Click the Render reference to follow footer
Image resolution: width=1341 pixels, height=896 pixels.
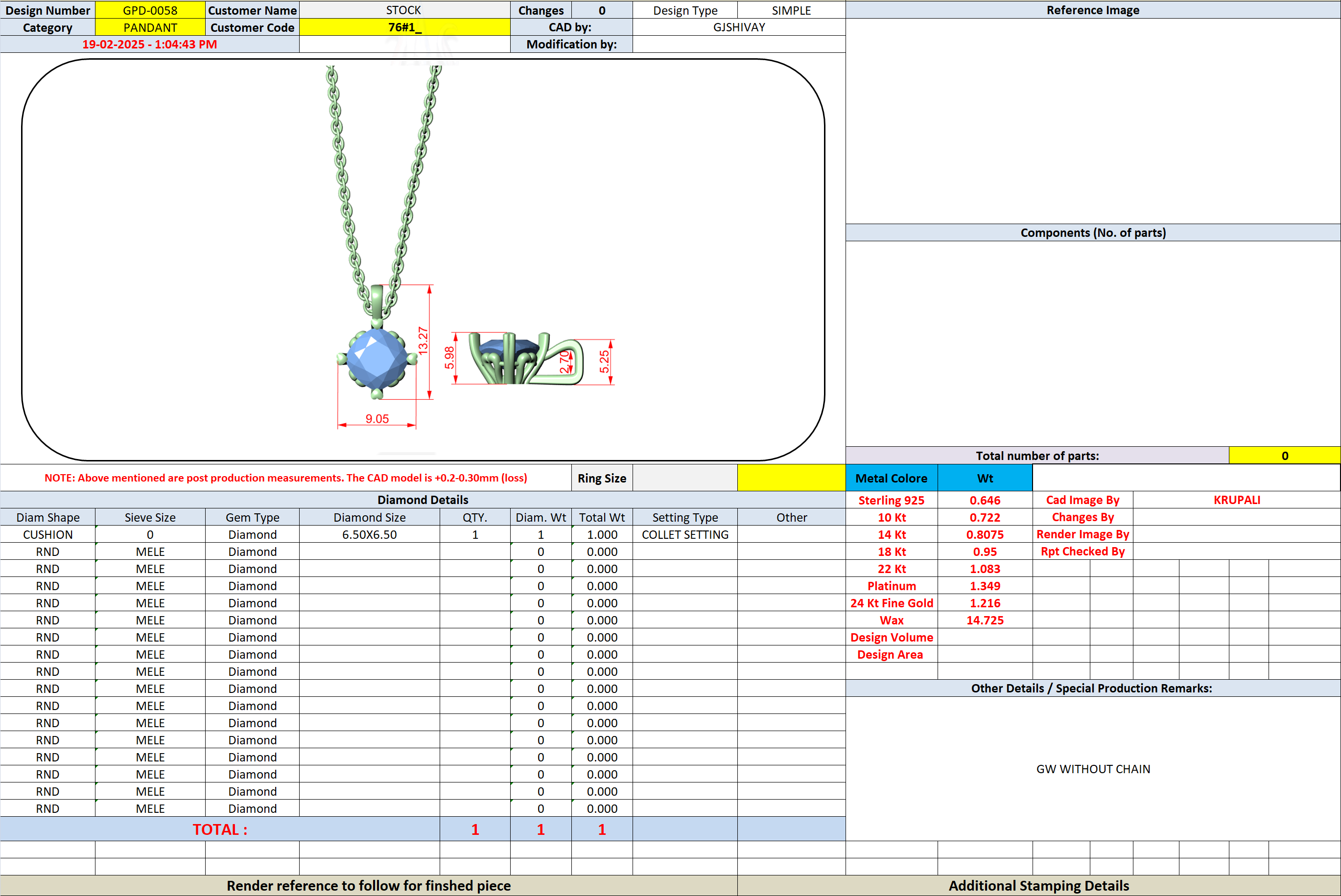tap(369, 885)
